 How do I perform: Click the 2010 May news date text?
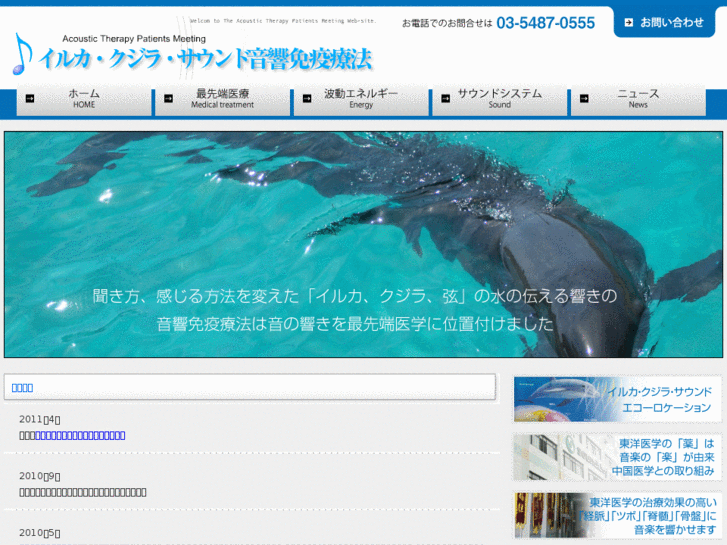point(39,533)
